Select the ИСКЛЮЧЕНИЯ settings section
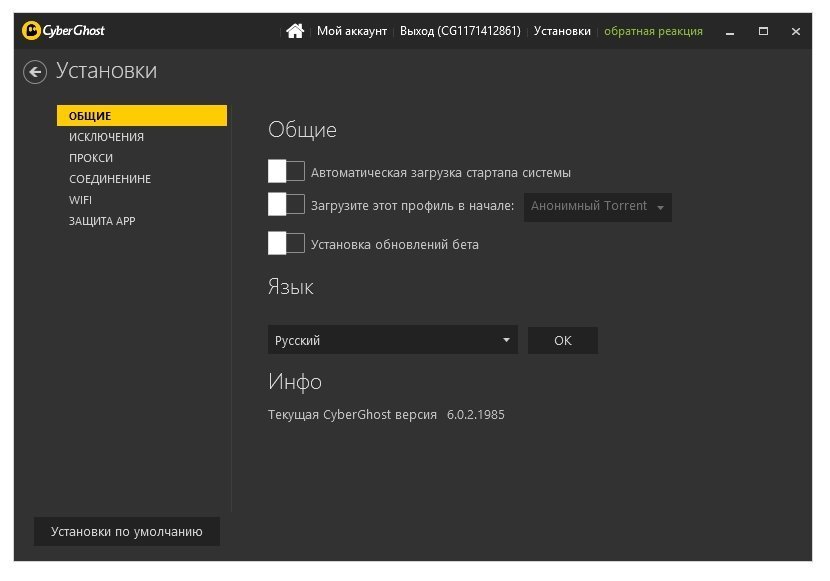This screenshot has width=830, height=581. coord(106,137)
